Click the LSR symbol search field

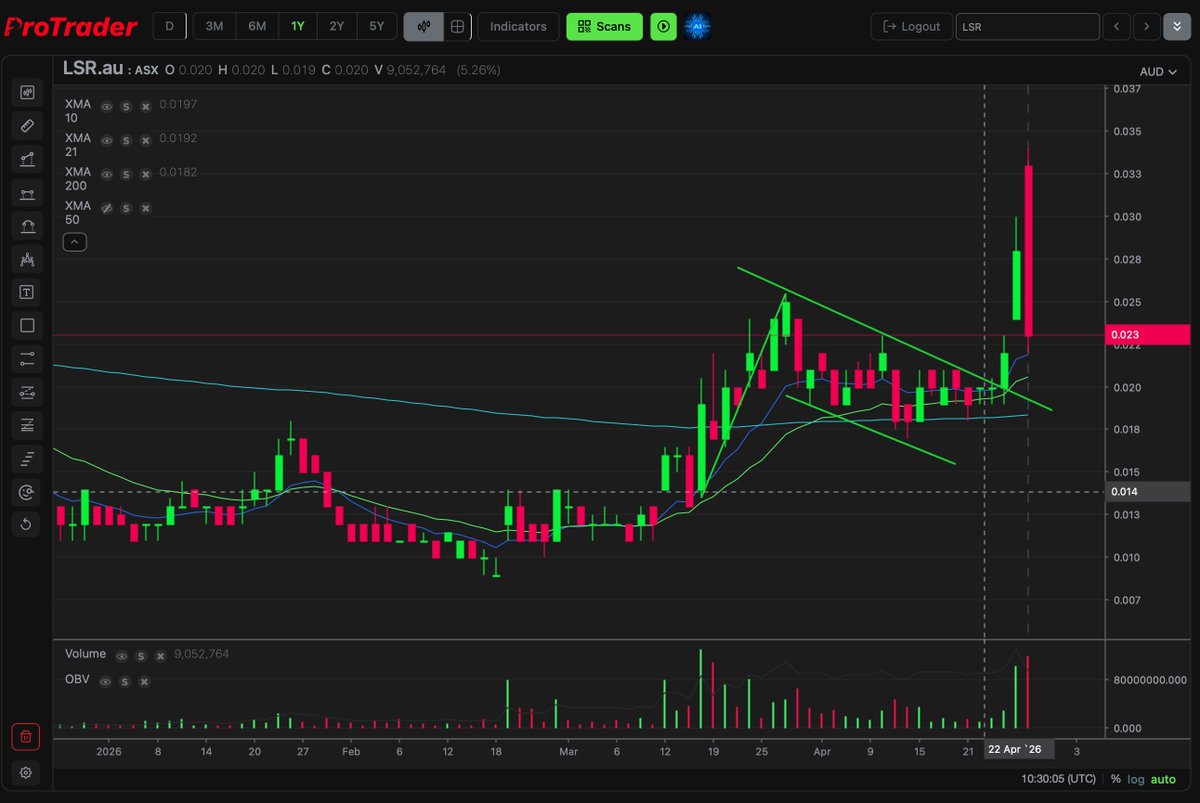pyautogui.click(x=1027, y=26)
